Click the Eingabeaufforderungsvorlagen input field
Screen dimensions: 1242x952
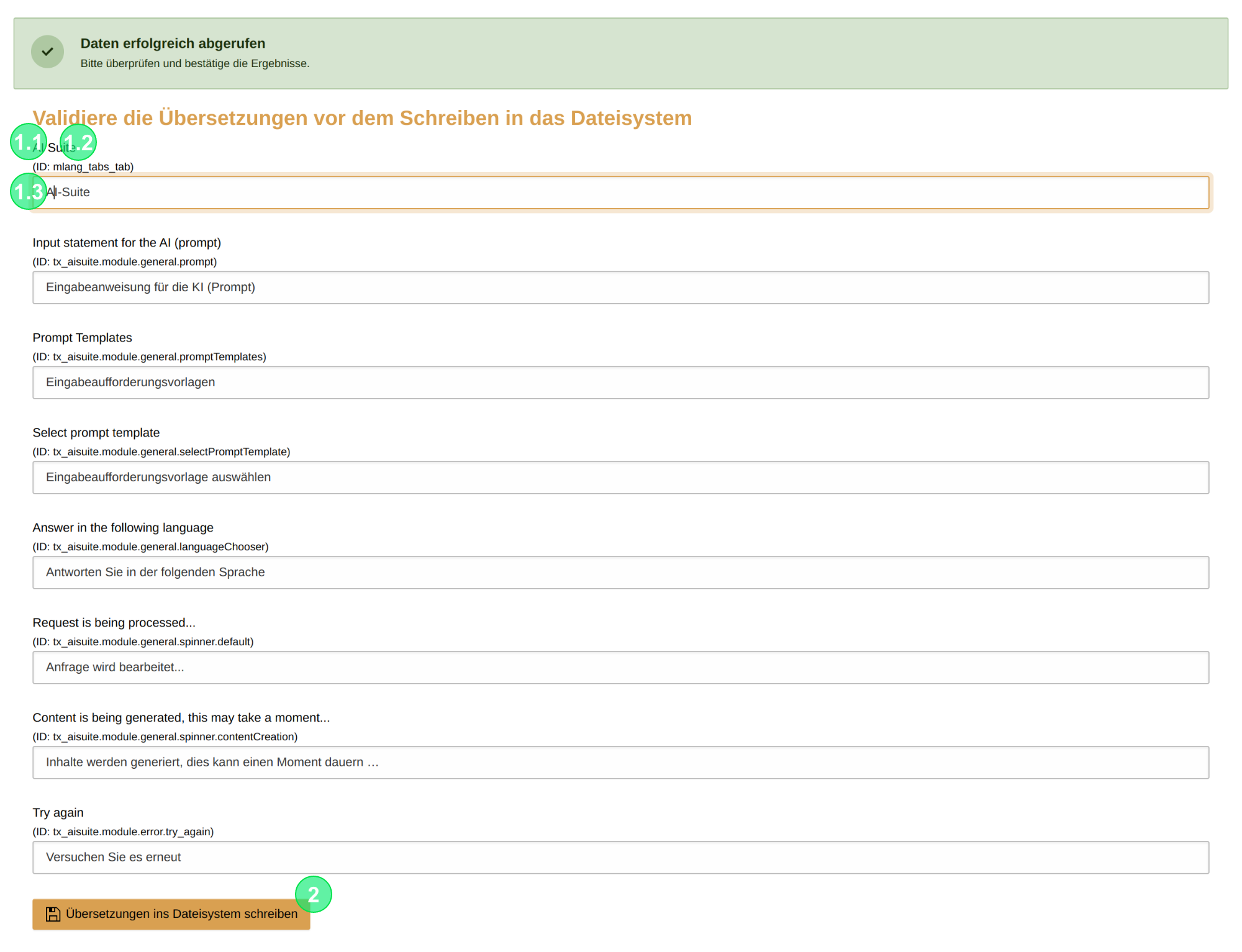621,383
